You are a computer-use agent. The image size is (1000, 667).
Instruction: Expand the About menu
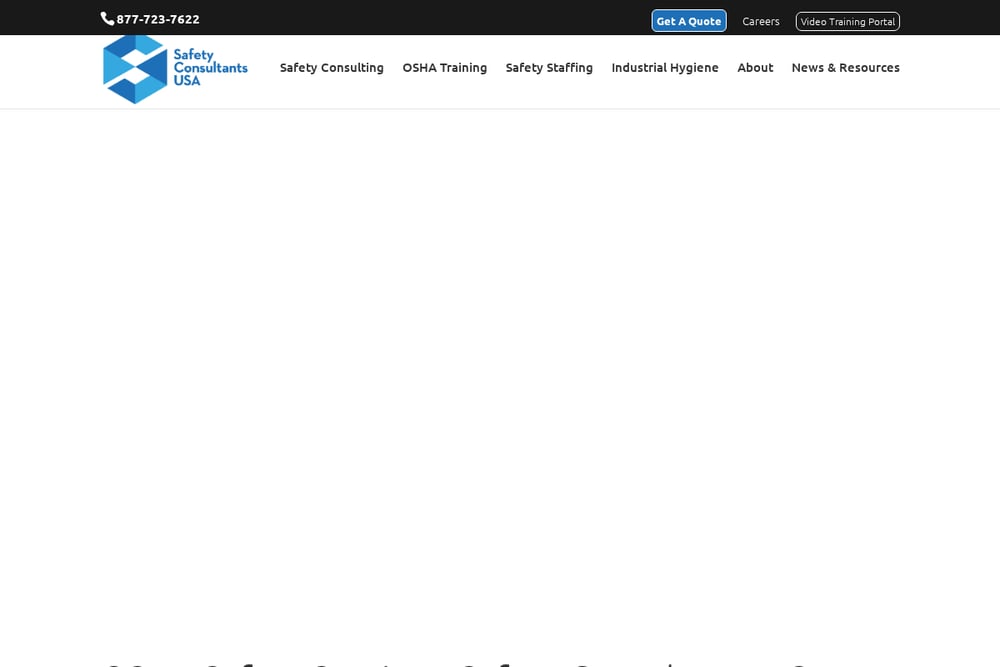[755, 68]
